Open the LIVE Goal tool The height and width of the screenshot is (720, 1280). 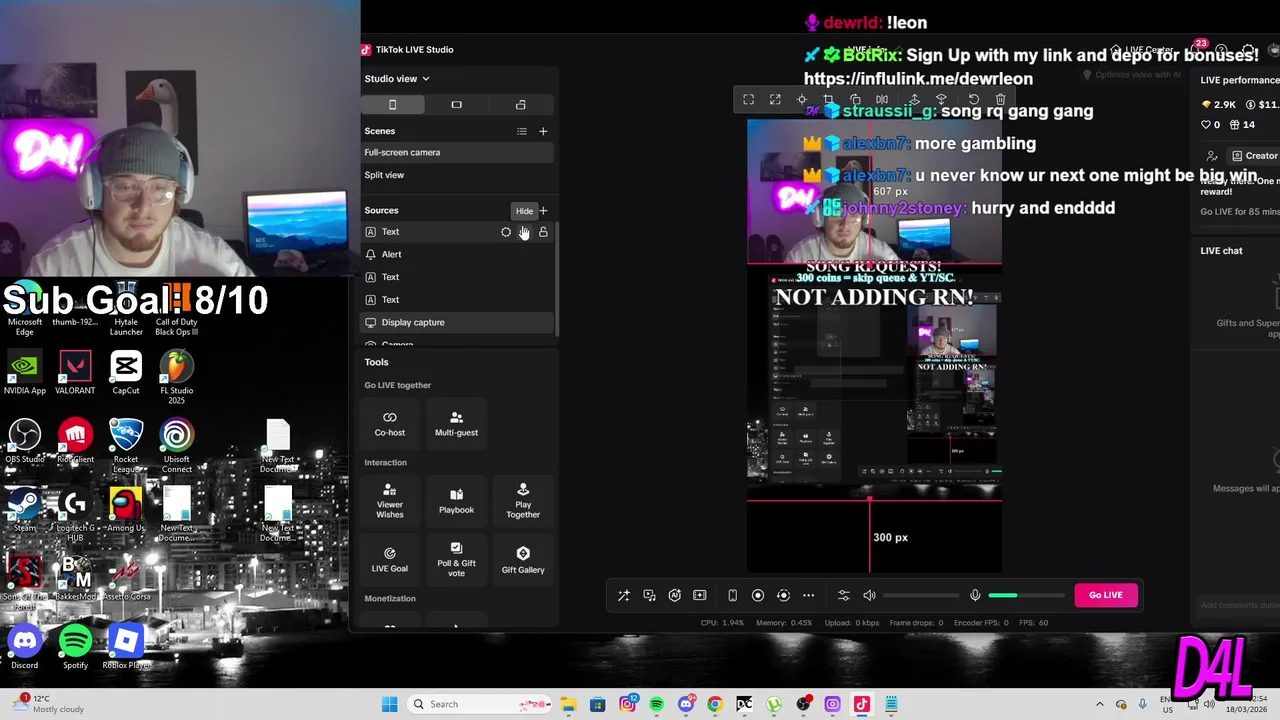click(x=390, y=561)
